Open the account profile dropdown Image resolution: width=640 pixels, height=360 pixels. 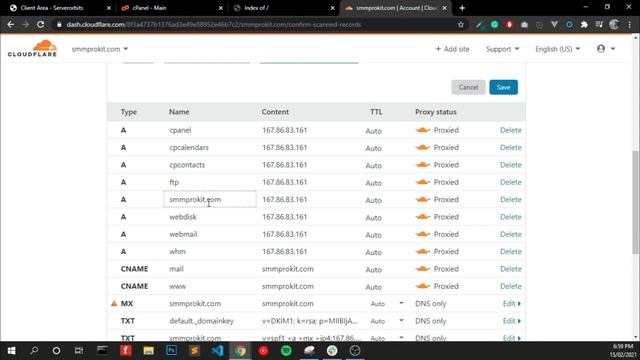[x=606, y=49]
